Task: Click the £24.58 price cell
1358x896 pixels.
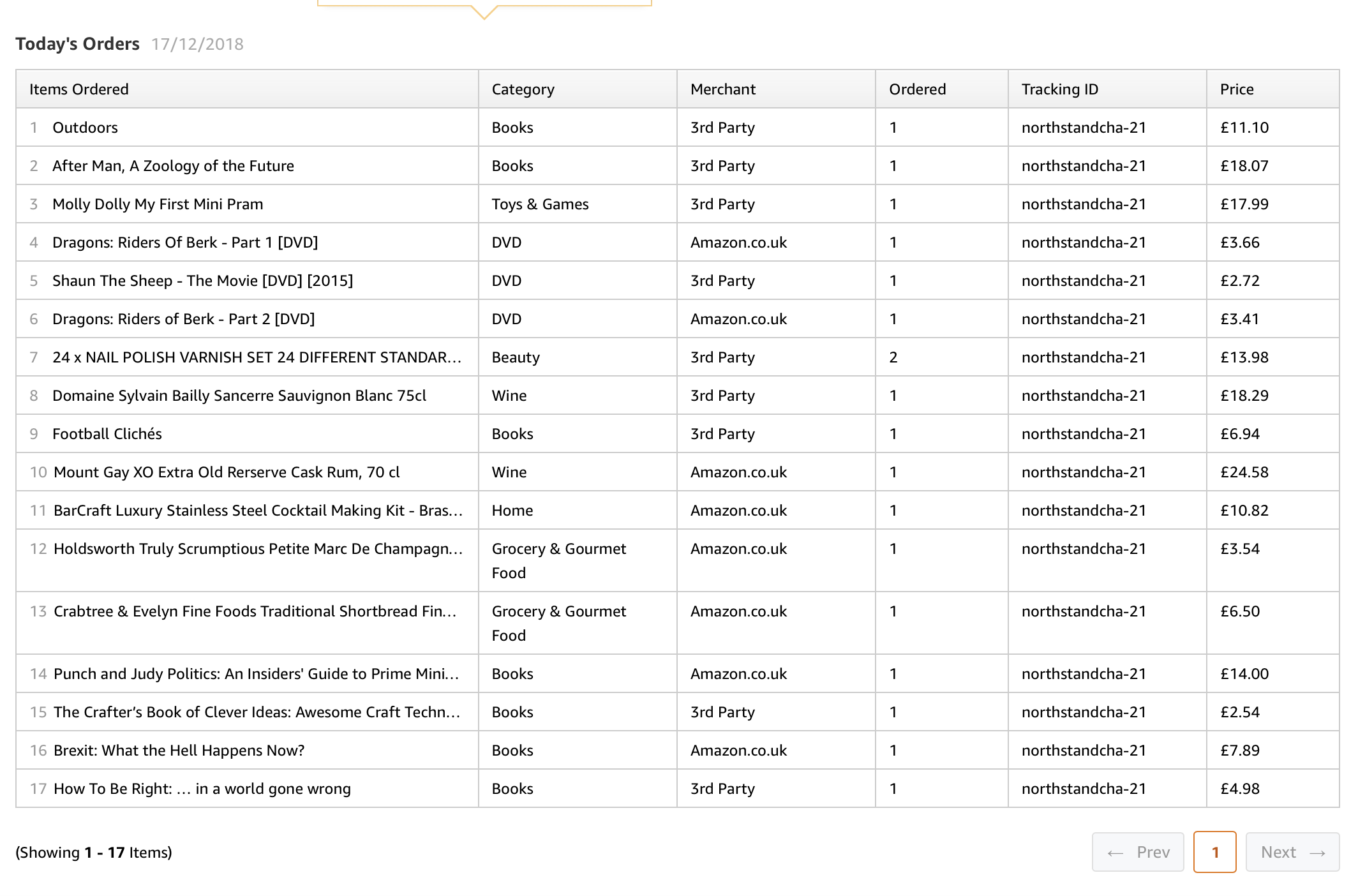Action: point(1244,472)
